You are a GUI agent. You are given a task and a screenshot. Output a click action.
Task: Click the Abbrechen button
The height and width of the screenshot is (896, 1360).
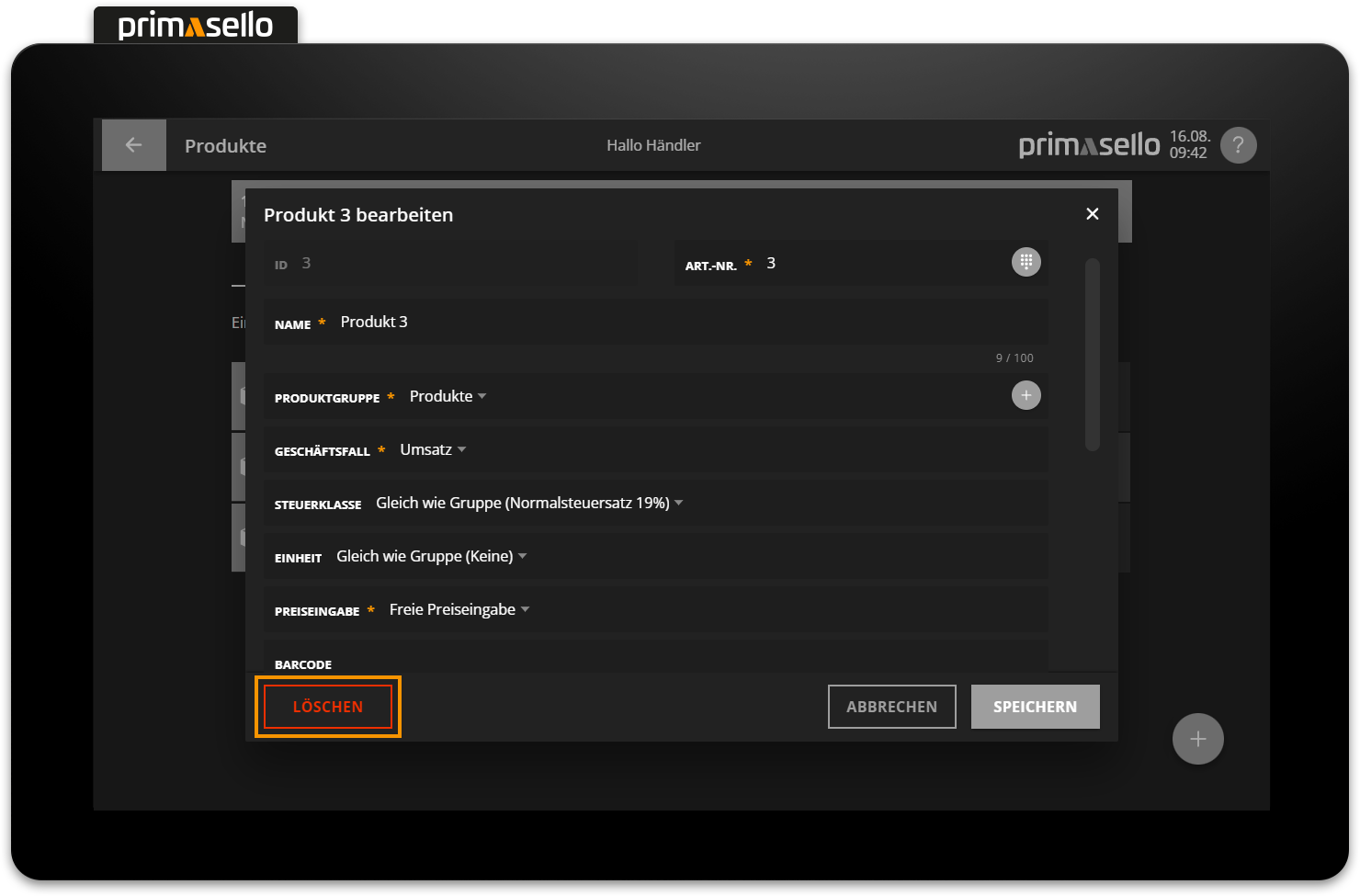point(891,707)
